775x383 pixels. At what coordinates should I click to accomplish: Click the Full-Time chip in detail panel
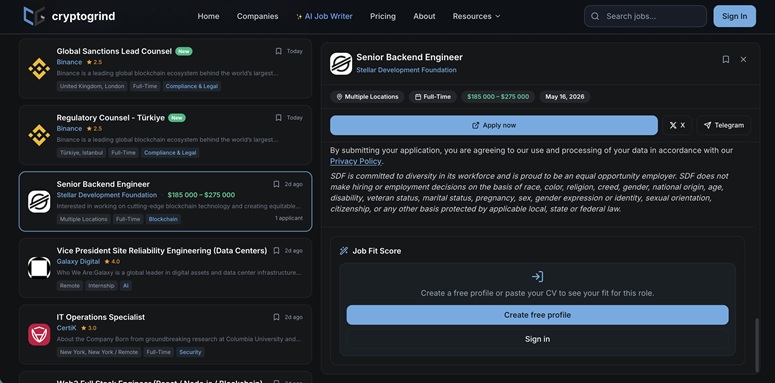(x=432, y=97)
